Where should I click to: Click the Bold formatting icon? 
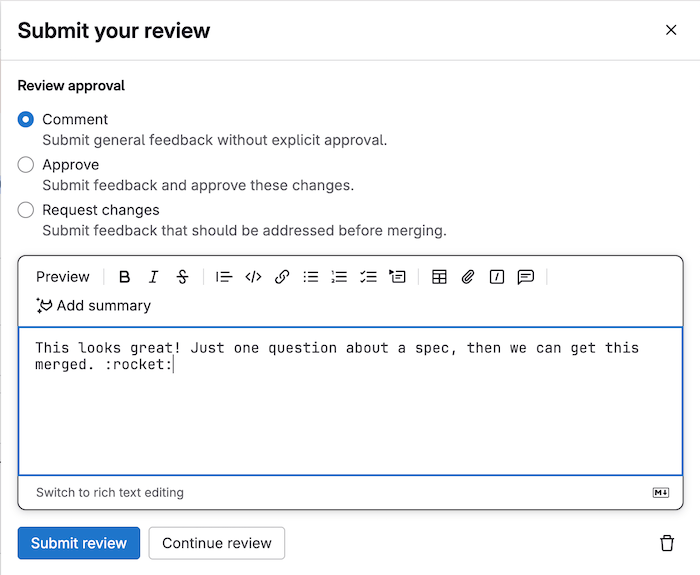[x=125, y=277]
